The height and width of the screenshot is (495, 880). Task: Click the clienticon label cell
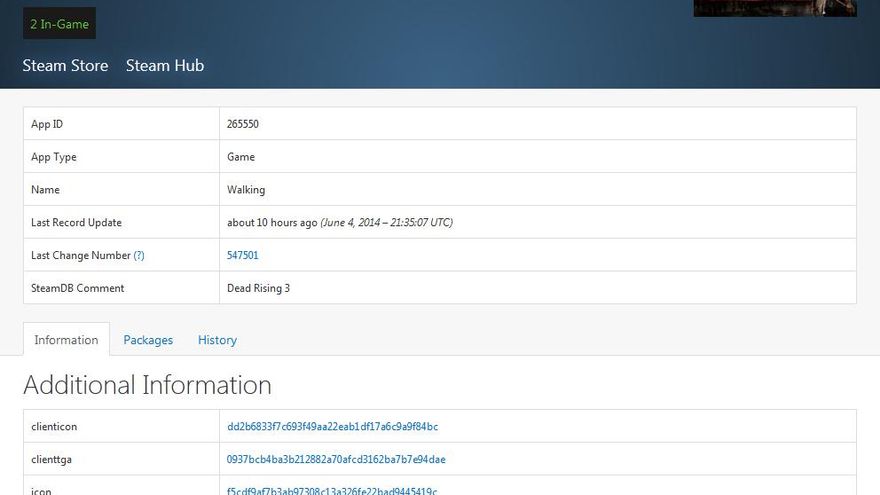(x=54, y=427)
